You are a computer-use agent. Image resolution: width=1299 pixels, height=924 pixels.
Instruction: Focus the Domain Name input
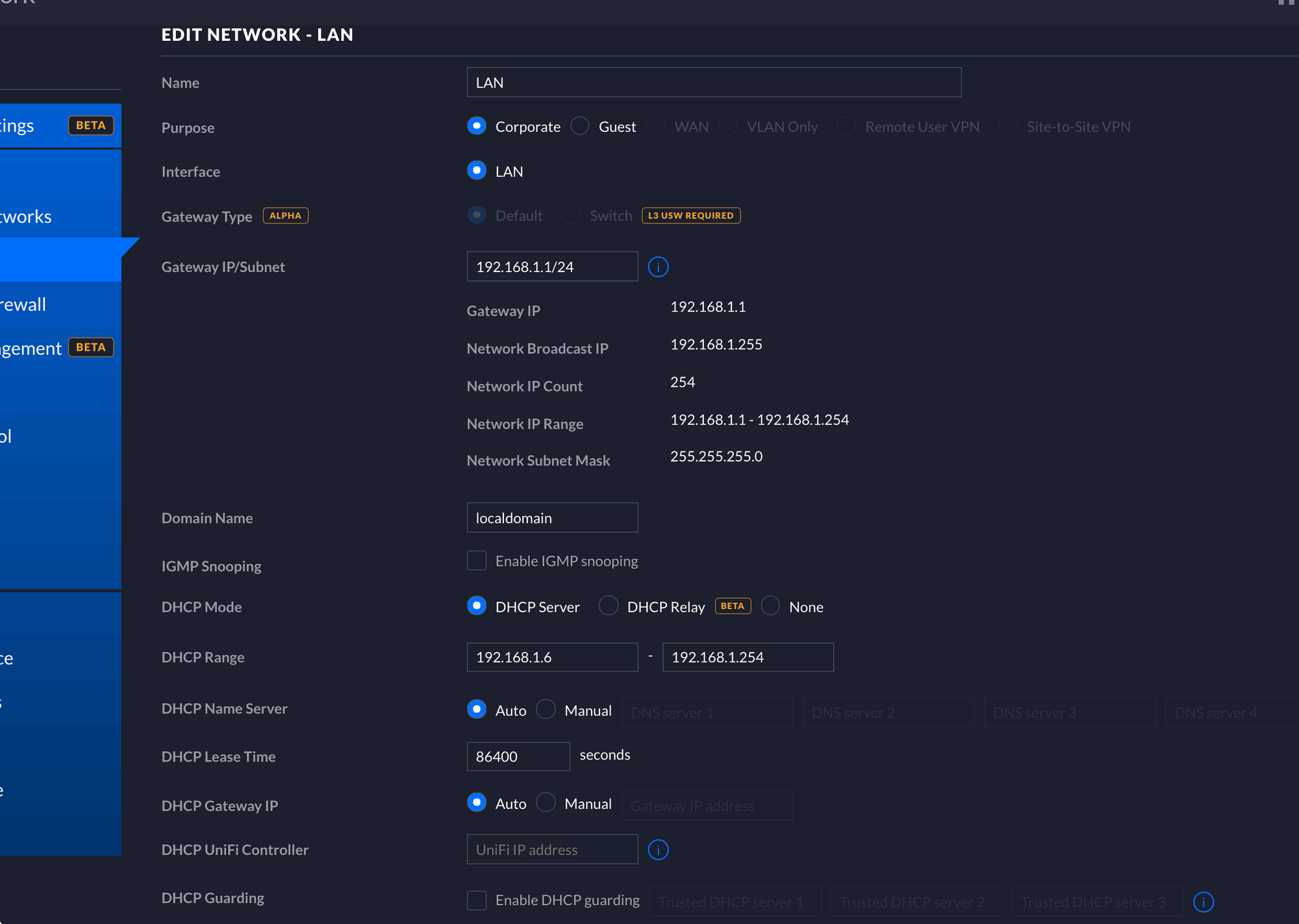point(551,518)
